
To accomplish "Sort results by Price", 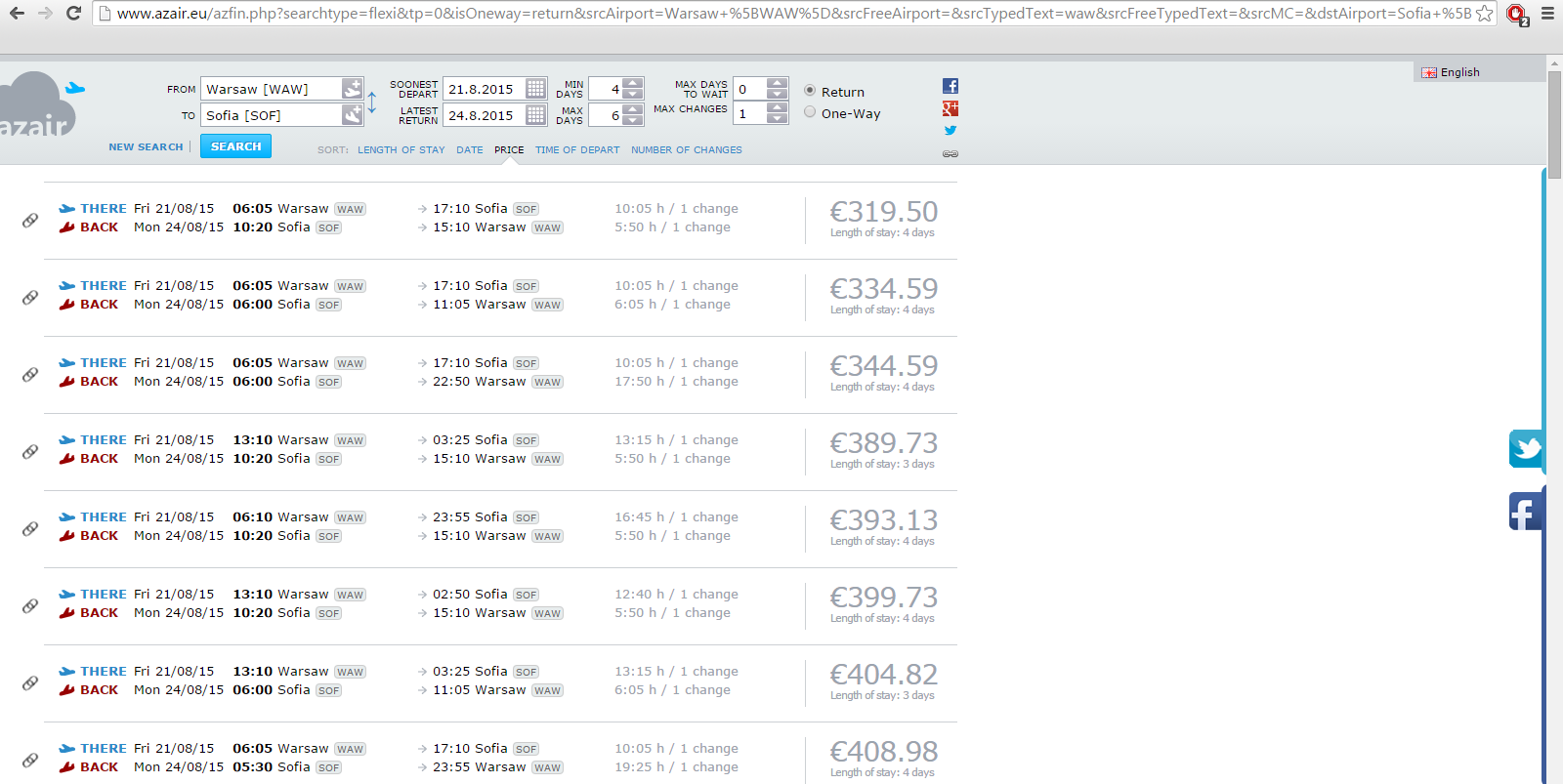I will [x=509, y=150].
